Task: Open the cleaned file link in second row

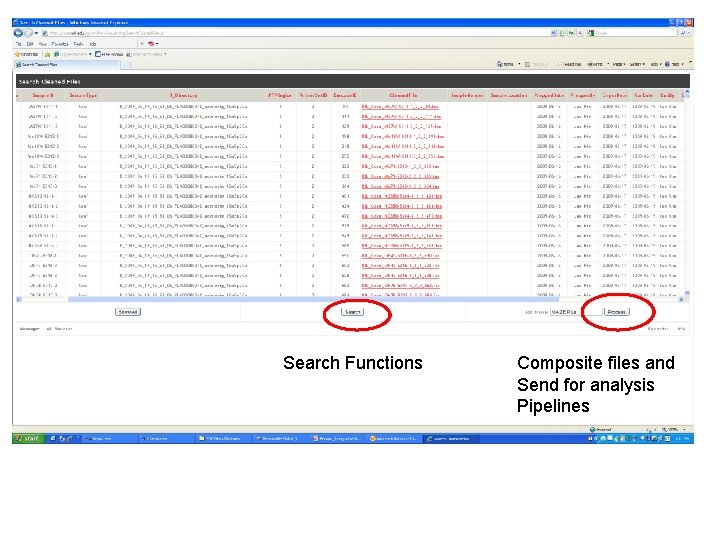Action: pyautogui.click(x=401, y=117)
